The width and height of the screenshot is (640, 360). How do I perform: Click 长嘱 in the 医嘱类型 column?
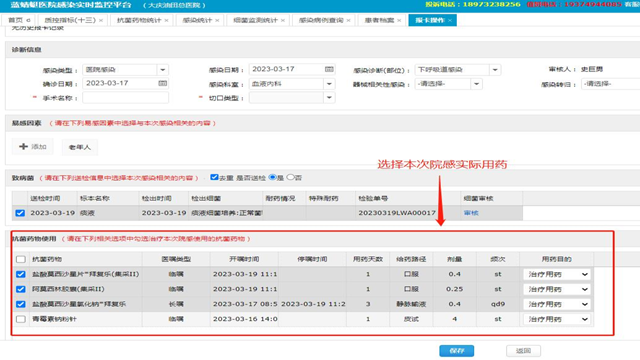(176, 304)
